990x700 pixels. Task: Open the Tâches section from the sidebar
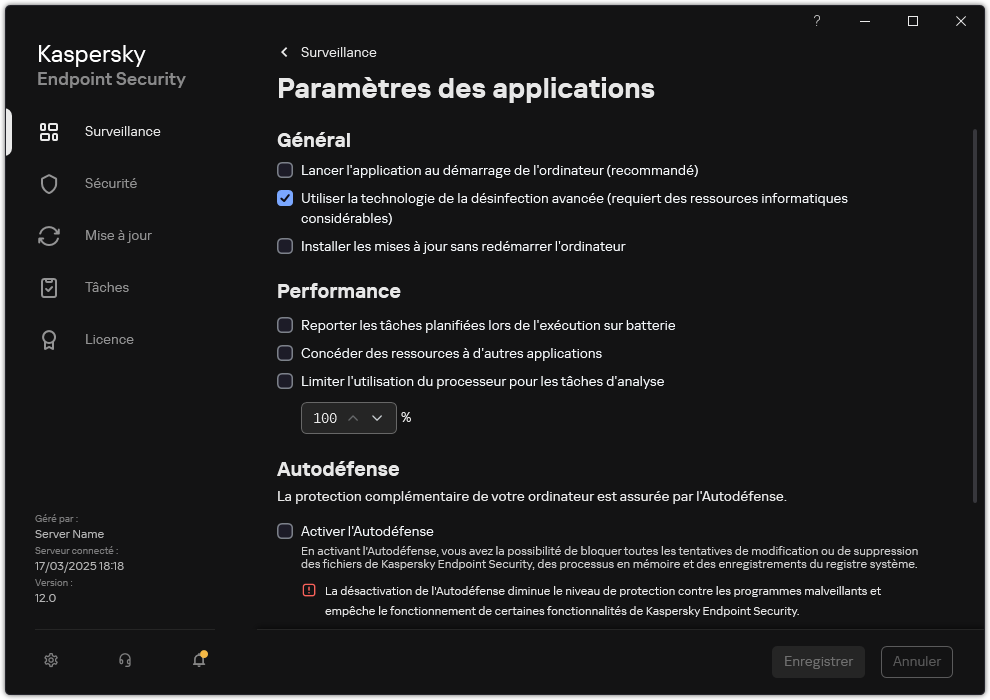(x=106, y=287)
